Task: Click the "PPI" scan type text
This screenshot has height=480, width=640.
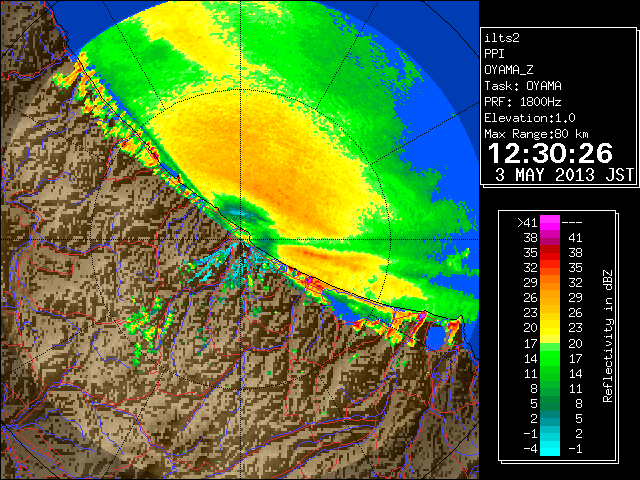Action: (494, 54)
